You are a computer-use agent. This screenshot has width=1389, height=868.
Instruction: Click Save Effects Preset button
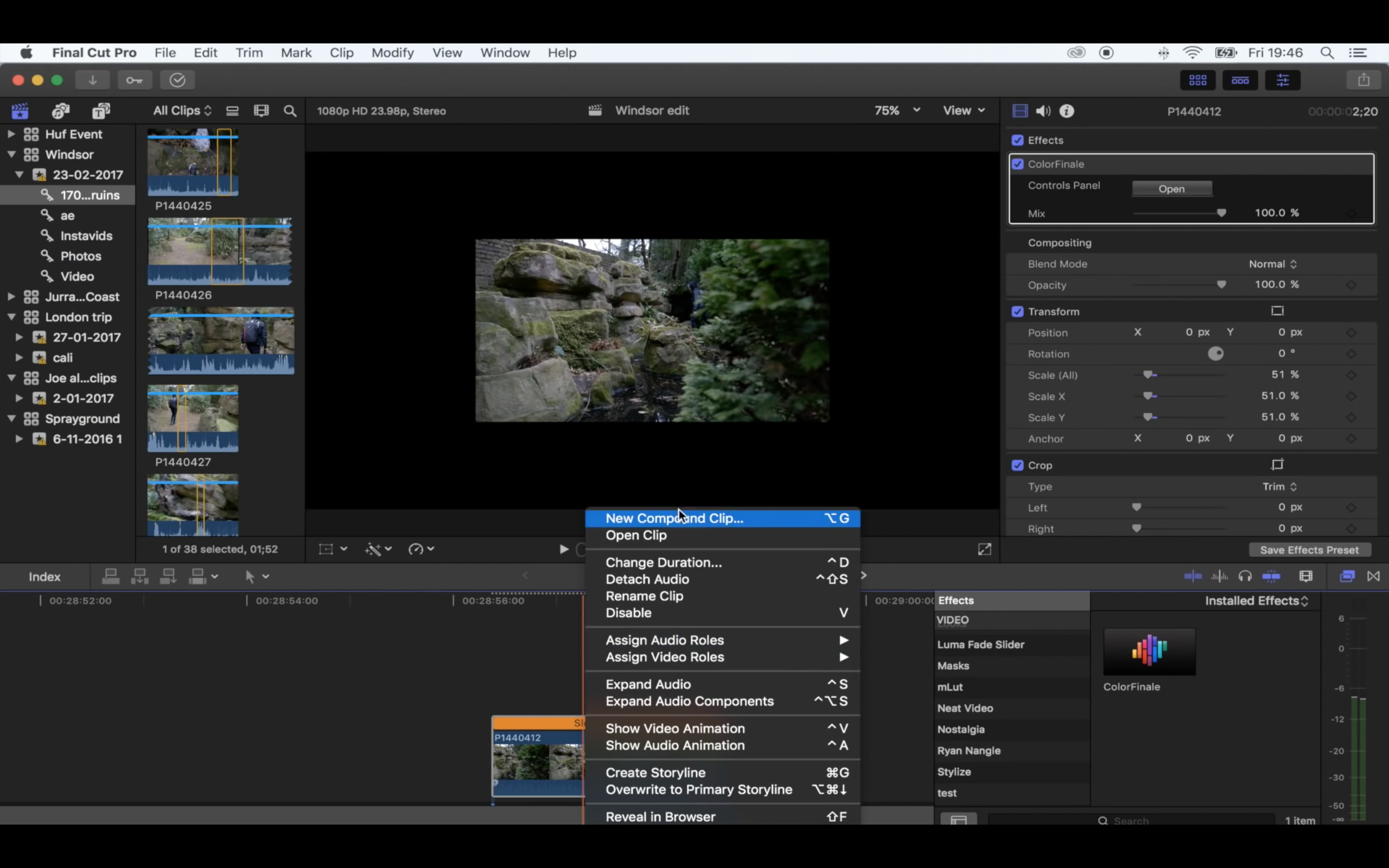1309,550
